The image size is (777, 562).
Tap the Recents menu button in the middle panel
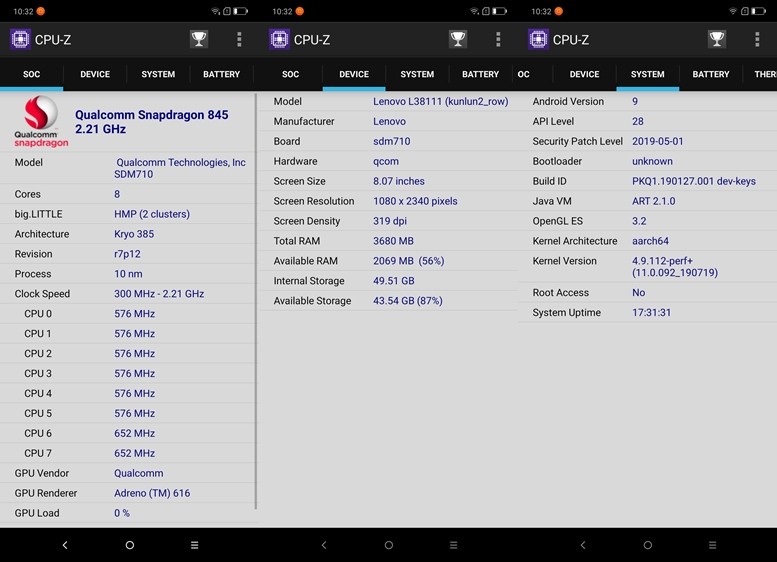tap(453, 545)
